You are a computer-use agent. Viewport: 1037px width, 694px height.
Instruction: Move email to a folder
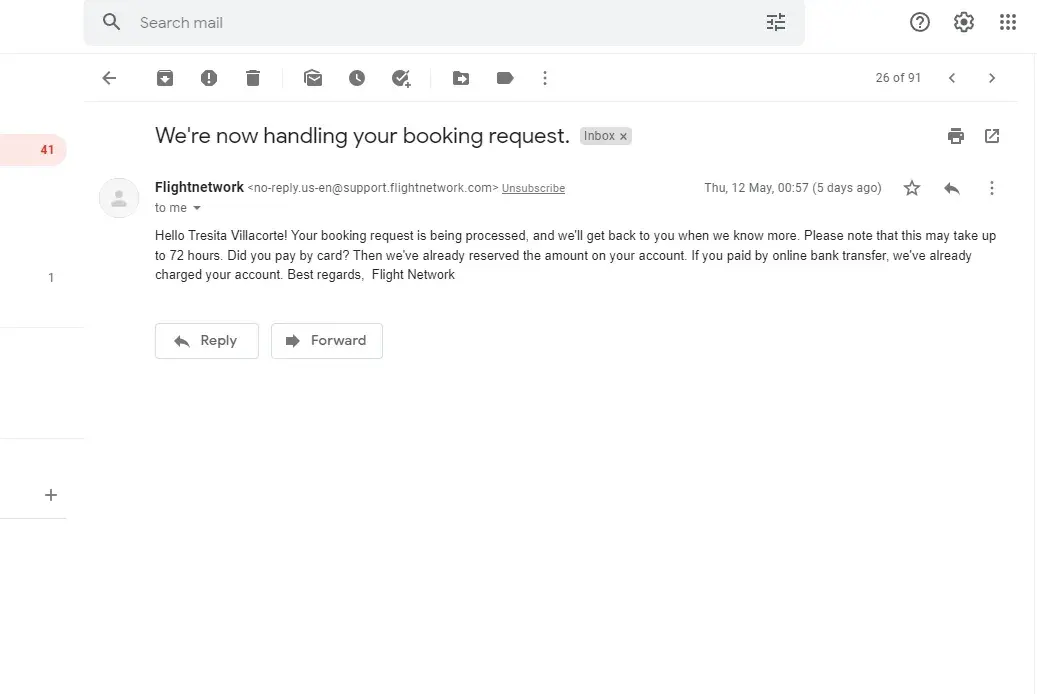coord(461,78)
